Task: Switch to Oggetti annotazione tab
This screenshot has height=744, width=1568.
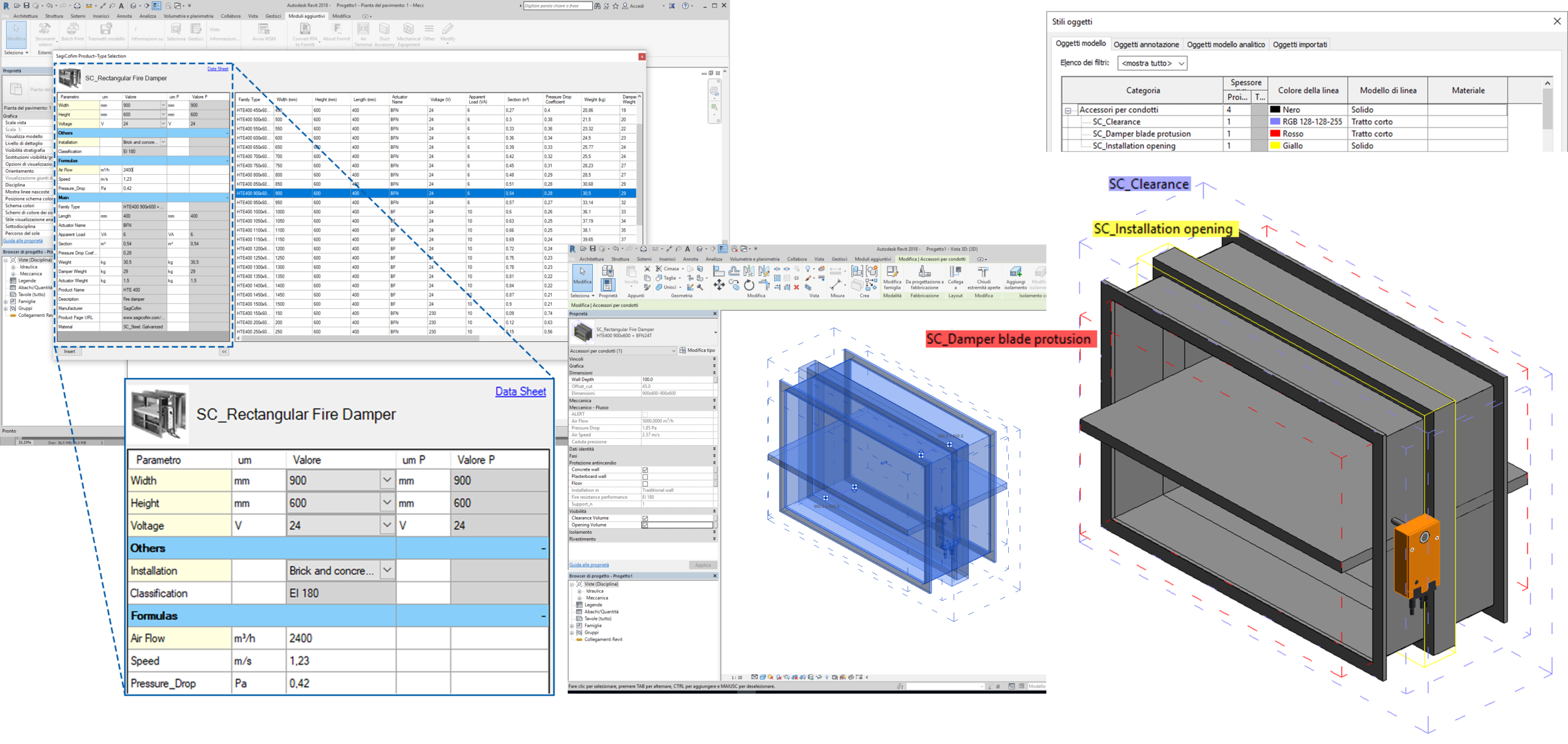Action: tap(1145, 45)
